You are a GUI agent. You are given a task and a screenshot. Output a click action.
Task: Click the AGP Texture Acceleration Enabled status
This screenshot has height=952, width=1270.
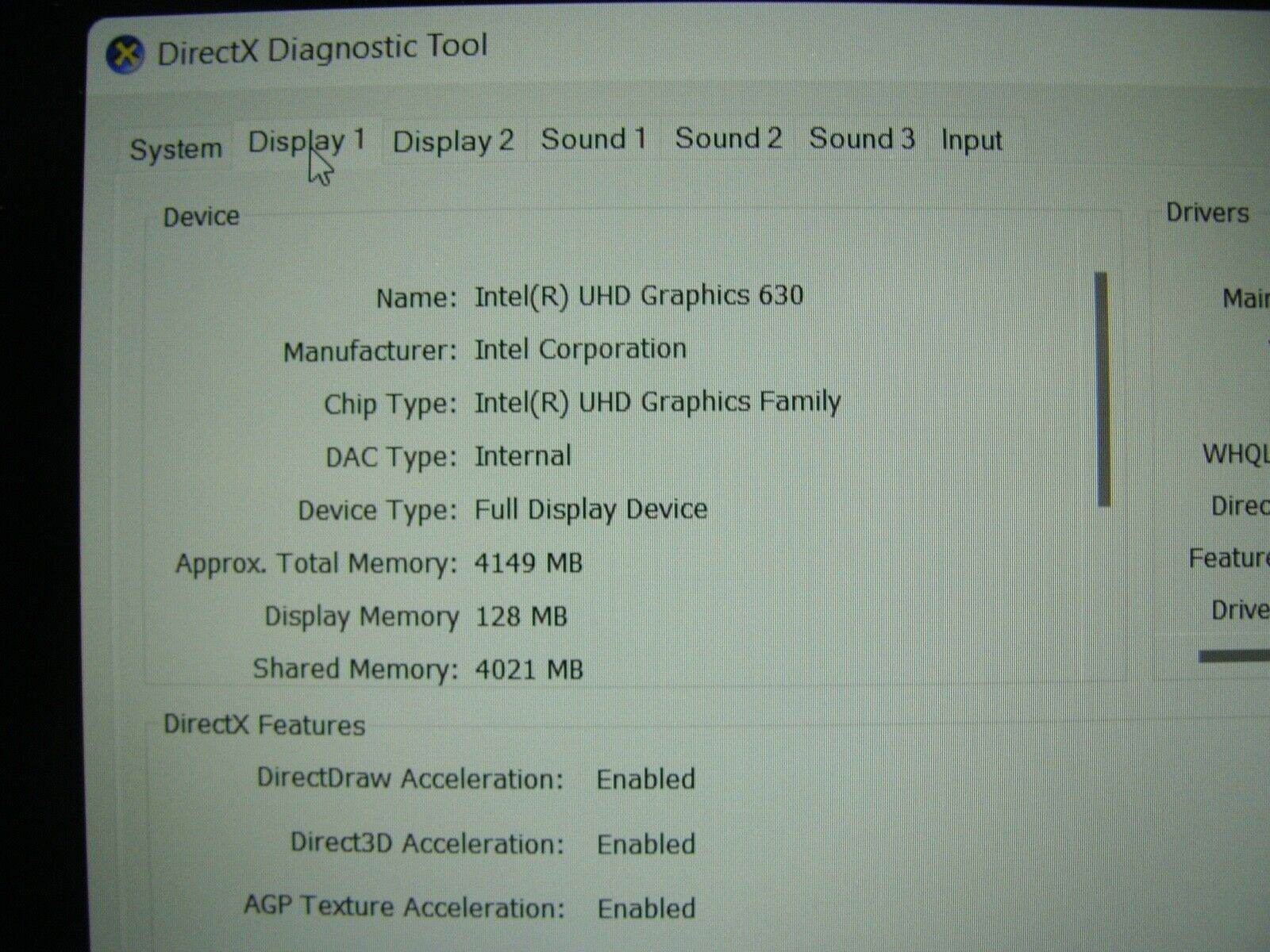point(646,907)
